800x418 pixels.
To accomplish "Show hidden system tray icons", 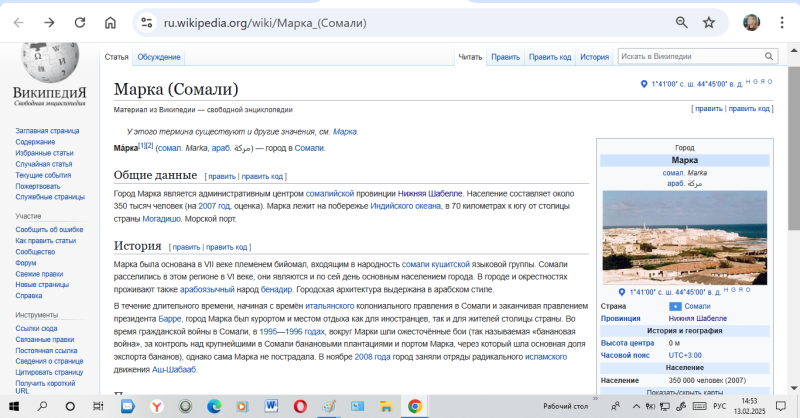I will tap(636, 406).
